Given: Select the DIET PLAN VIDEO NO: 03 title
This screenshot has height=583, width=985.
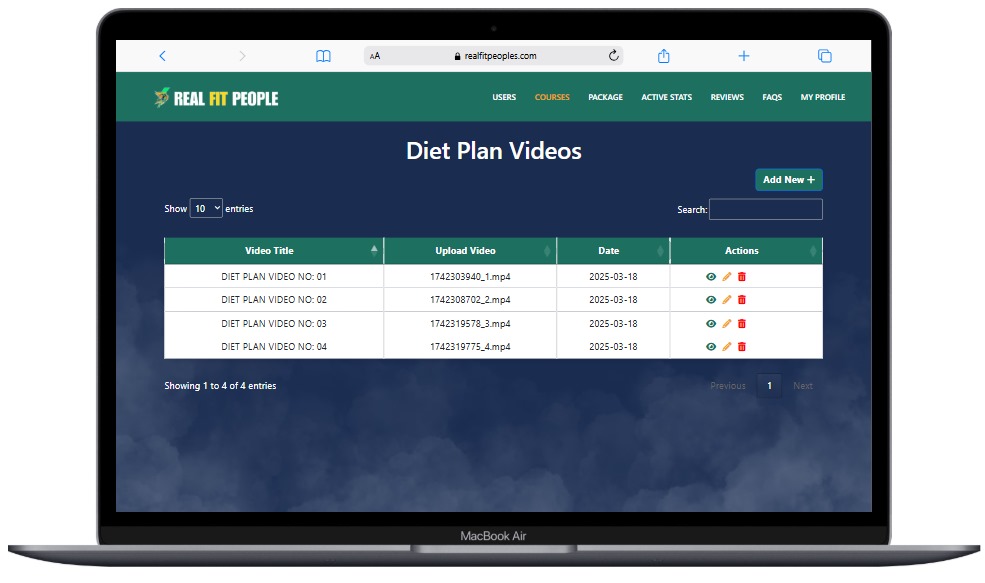Looking at the screenshot, I should 274,324.
